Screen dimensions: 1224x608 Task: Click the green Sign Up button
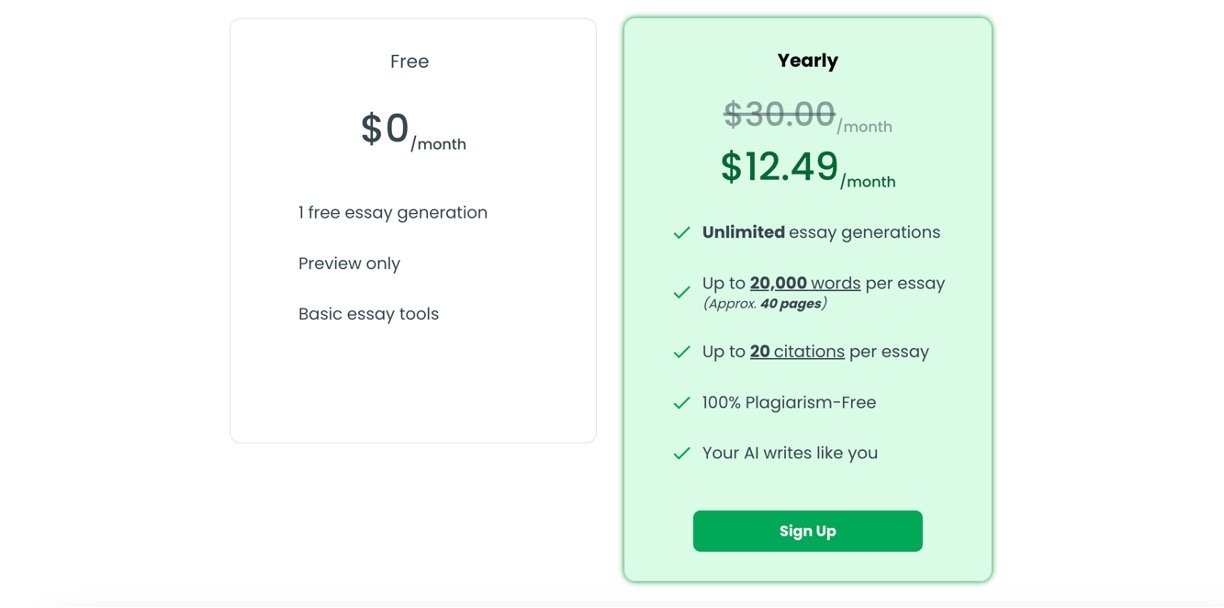(807, 531)
